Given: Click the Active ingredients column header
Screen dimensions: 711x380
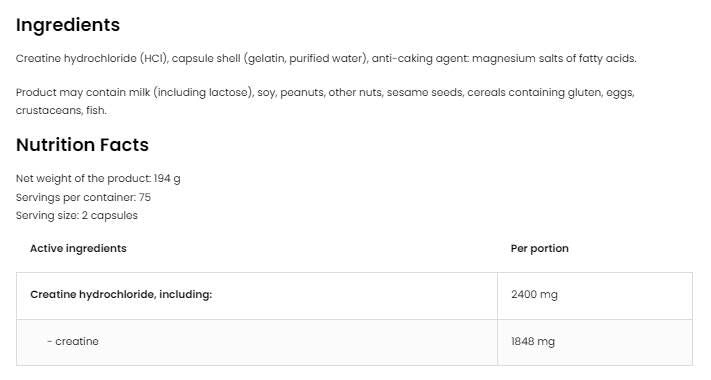Looking at the screenshot, I should [78, 248].
